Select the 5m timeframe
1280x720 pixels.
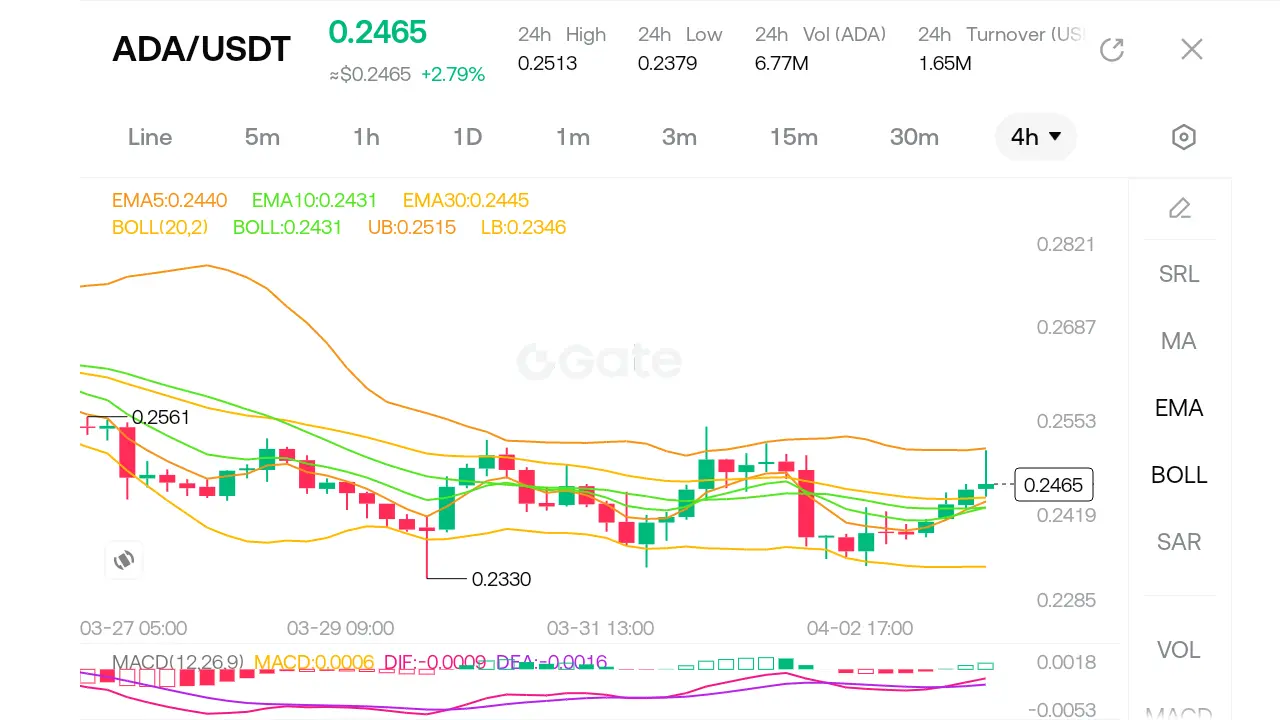262,137
